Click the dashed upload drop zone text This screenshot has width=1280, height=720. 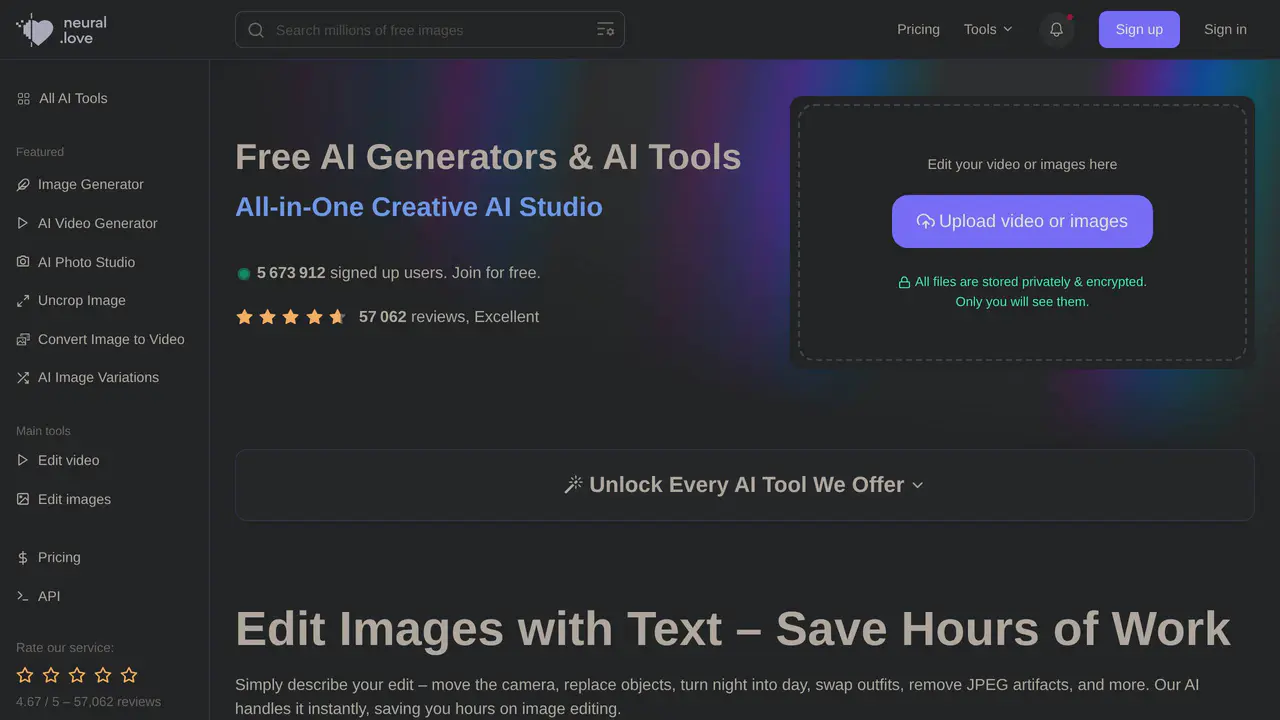1022,164
